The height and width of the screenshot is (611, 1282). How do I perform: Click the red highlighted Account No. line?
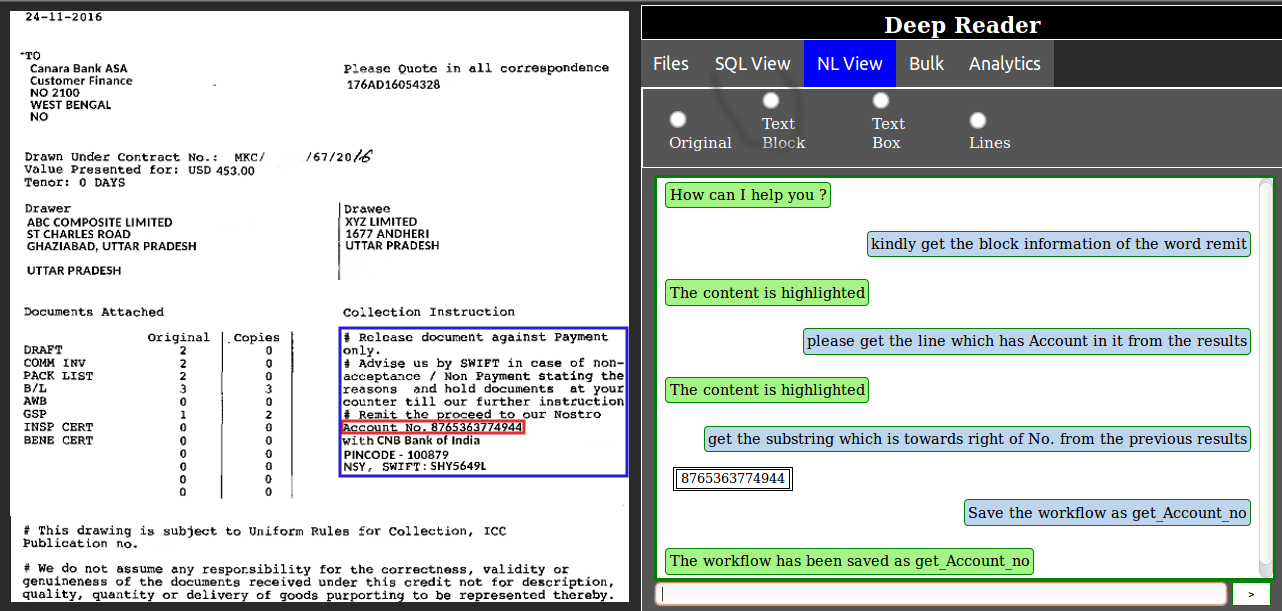pyautogui.click(x=432, y=427)
